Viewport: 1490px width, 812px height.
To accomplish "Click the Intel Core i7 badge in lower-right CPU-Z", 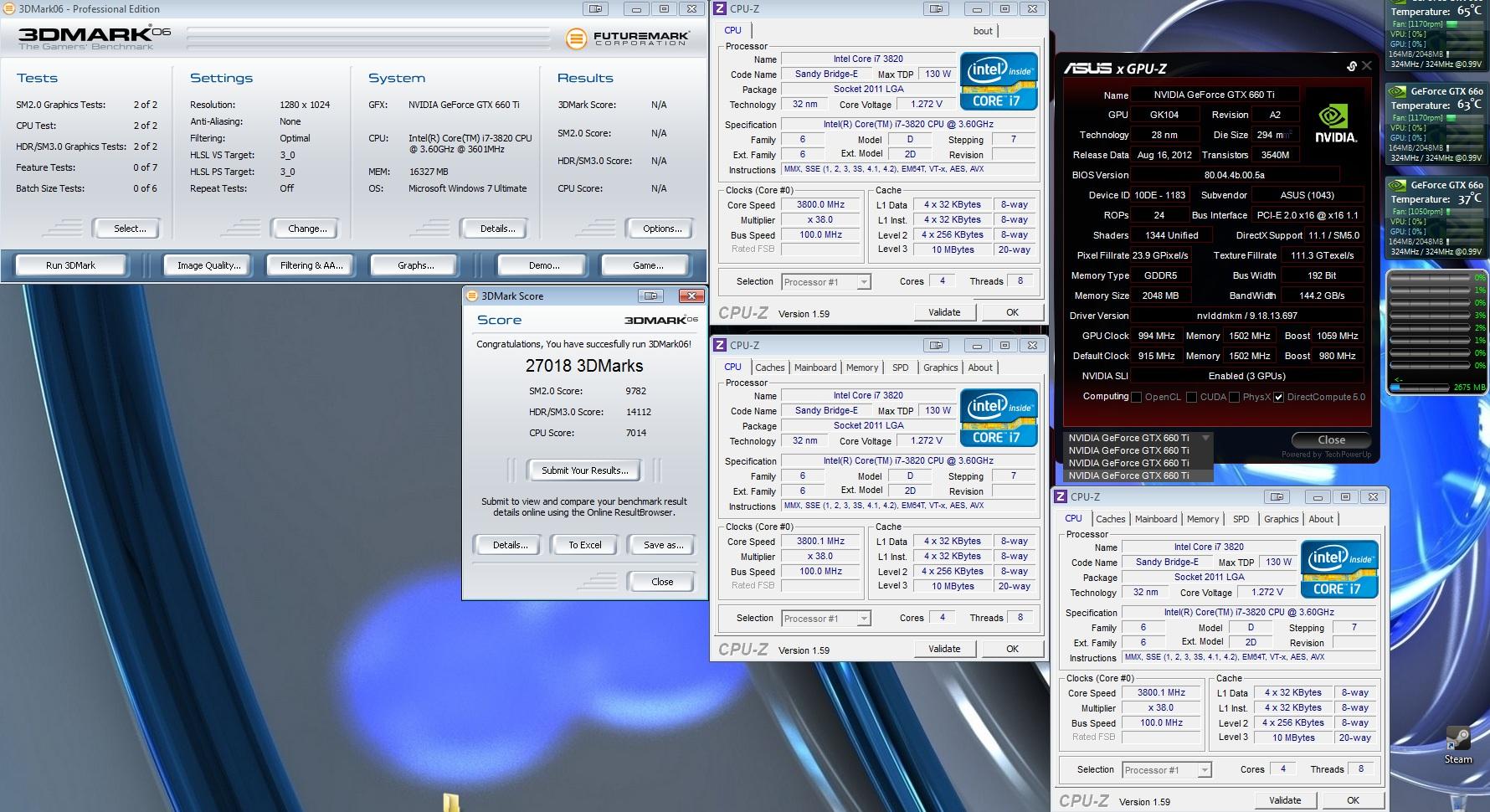I will tap(1339, 569).
